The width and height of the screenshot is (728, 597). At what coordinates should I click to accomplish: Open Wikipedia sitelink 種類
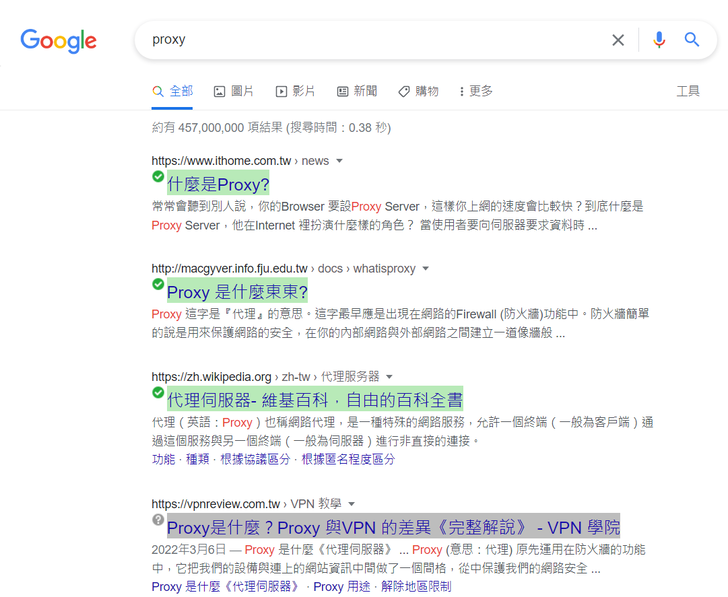pyautogui.click(x=198, y=460)
